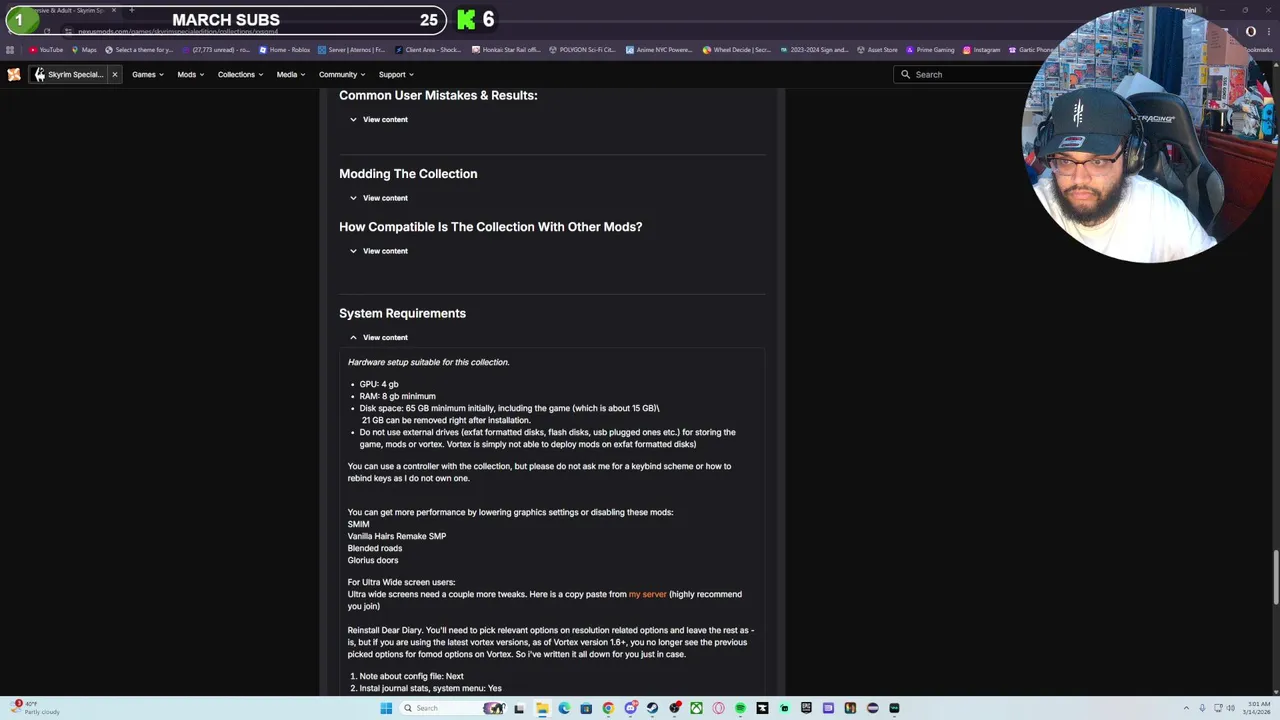Open the Mods dropdown menu
This screenshot has width=1280, height=720.
tap(190, 74)
